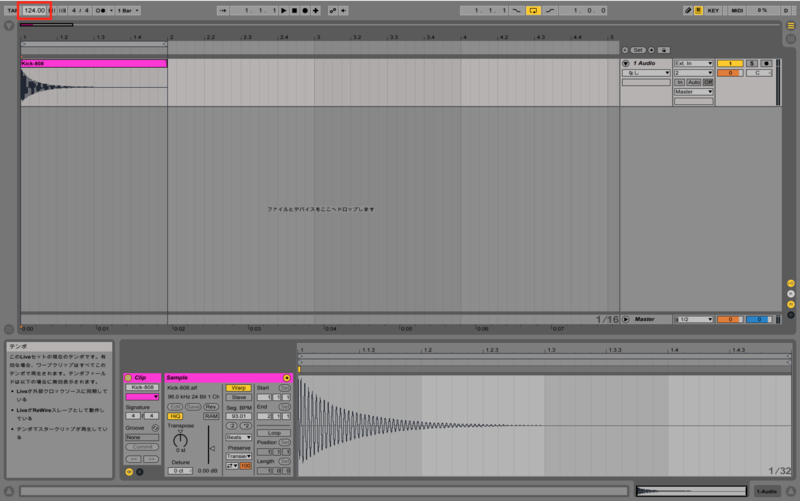Open the Ext. In input type dropdown
This screenshot has width=800, height=501.
[693, 63]
